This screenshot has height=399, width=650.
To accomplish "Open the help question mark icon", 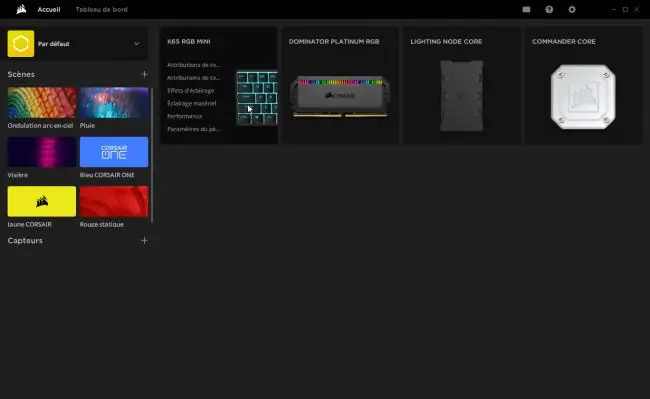I will click(549, 10).
